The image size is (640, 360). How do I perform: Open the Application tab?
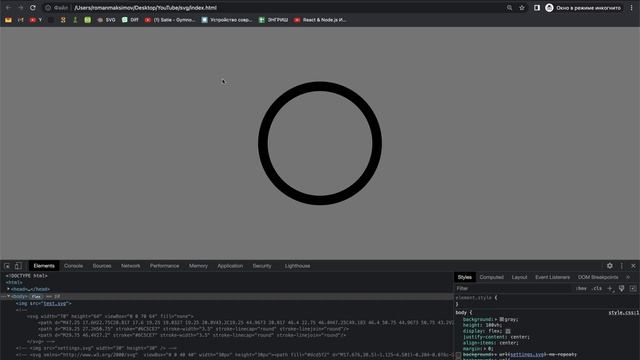coord(230,266)
